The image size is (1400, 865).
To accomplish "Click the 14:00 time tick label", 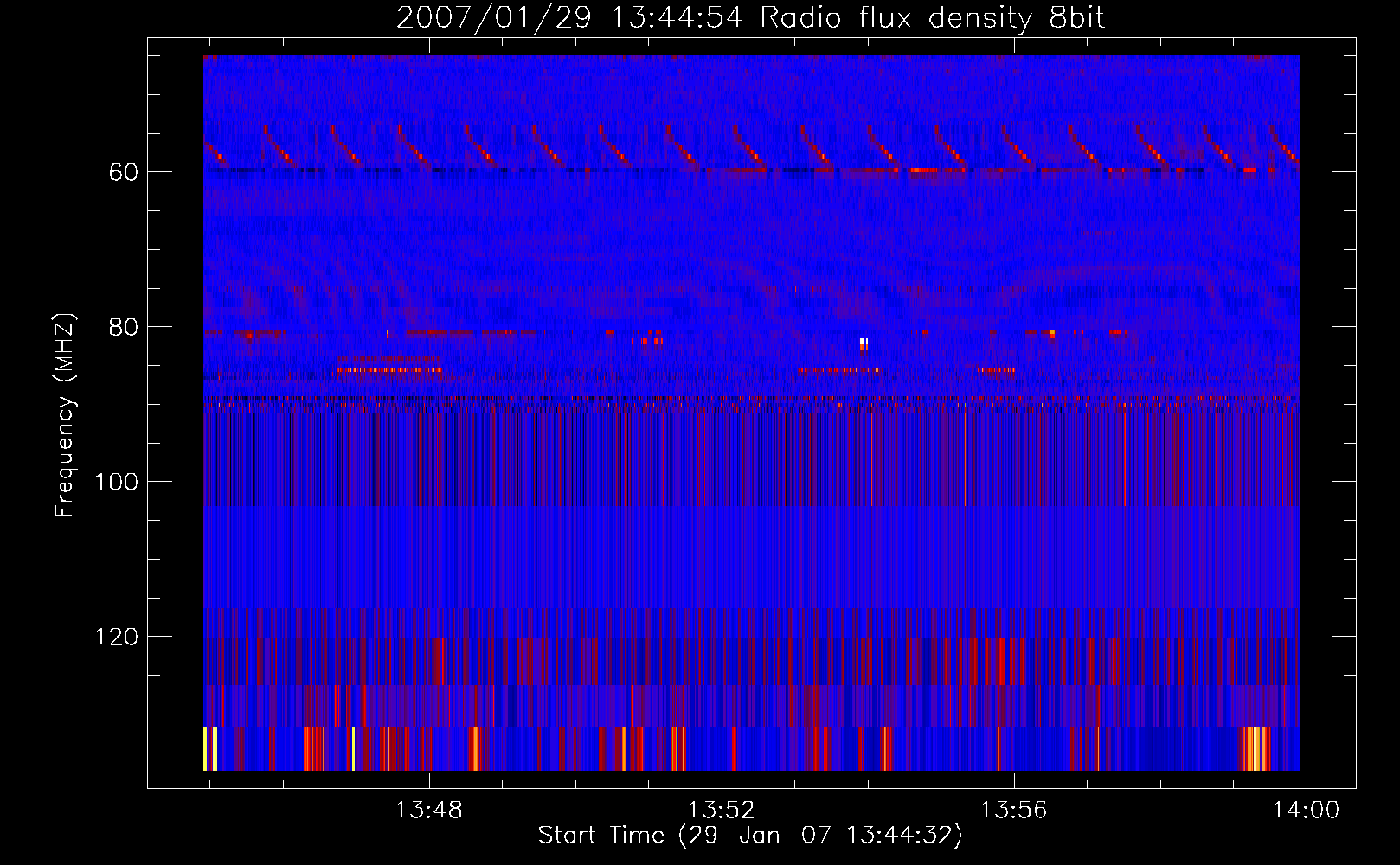I will (1305, 811).
